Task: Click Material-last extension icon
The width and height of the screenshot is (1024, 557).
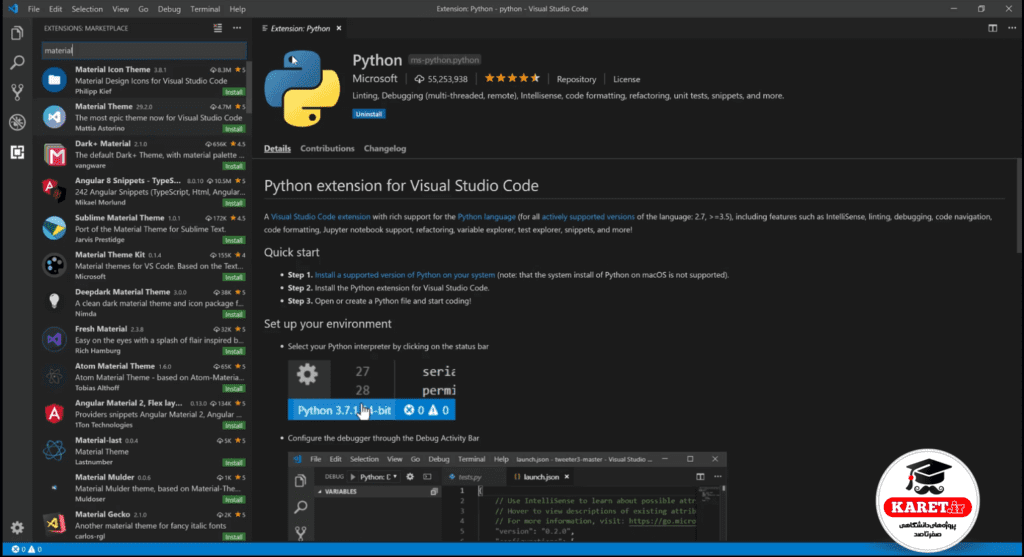Action: (54, 451)
